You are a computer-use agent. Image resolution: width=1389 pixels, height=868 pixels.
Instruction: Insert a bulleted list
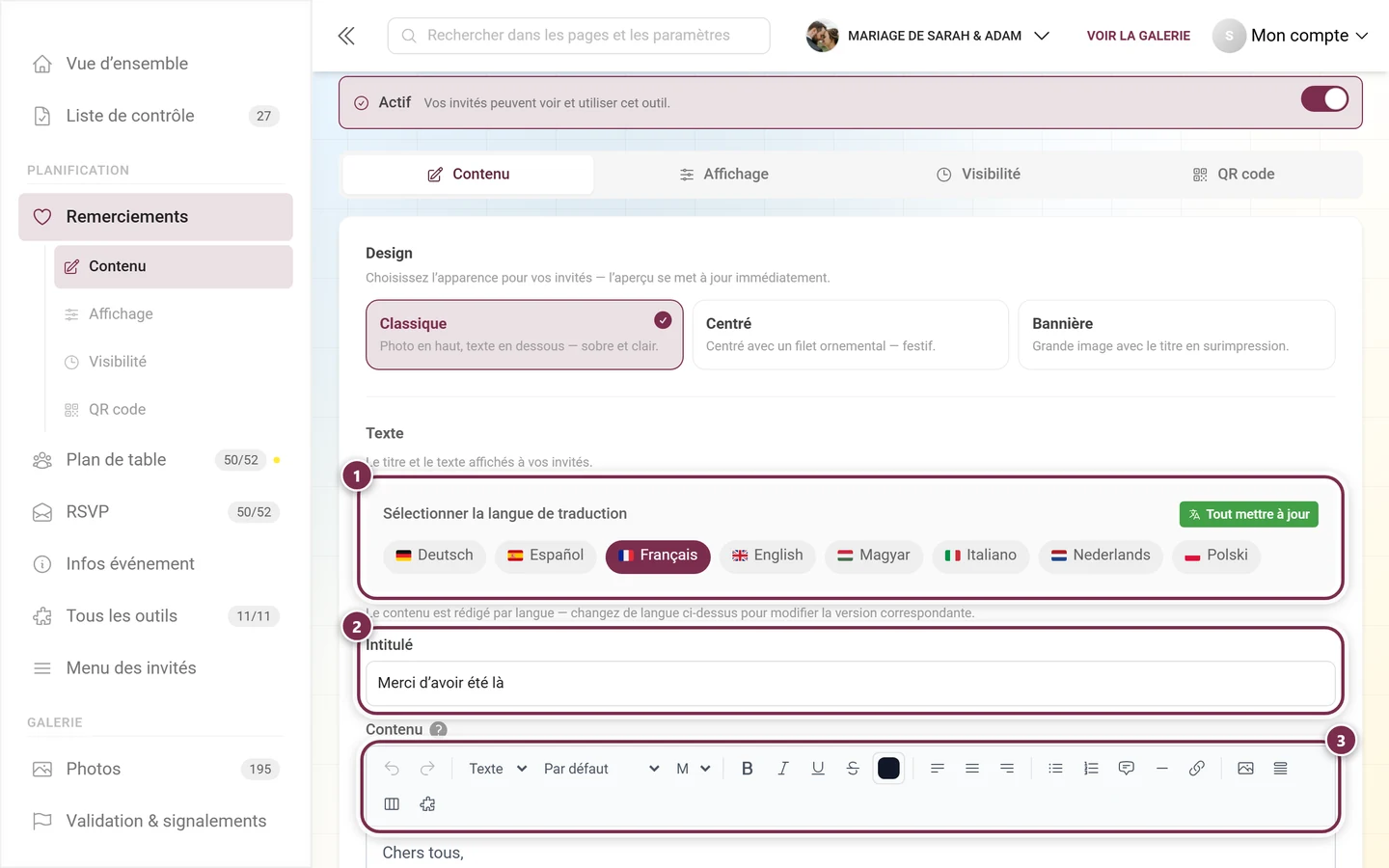[x=1055, y=769]
